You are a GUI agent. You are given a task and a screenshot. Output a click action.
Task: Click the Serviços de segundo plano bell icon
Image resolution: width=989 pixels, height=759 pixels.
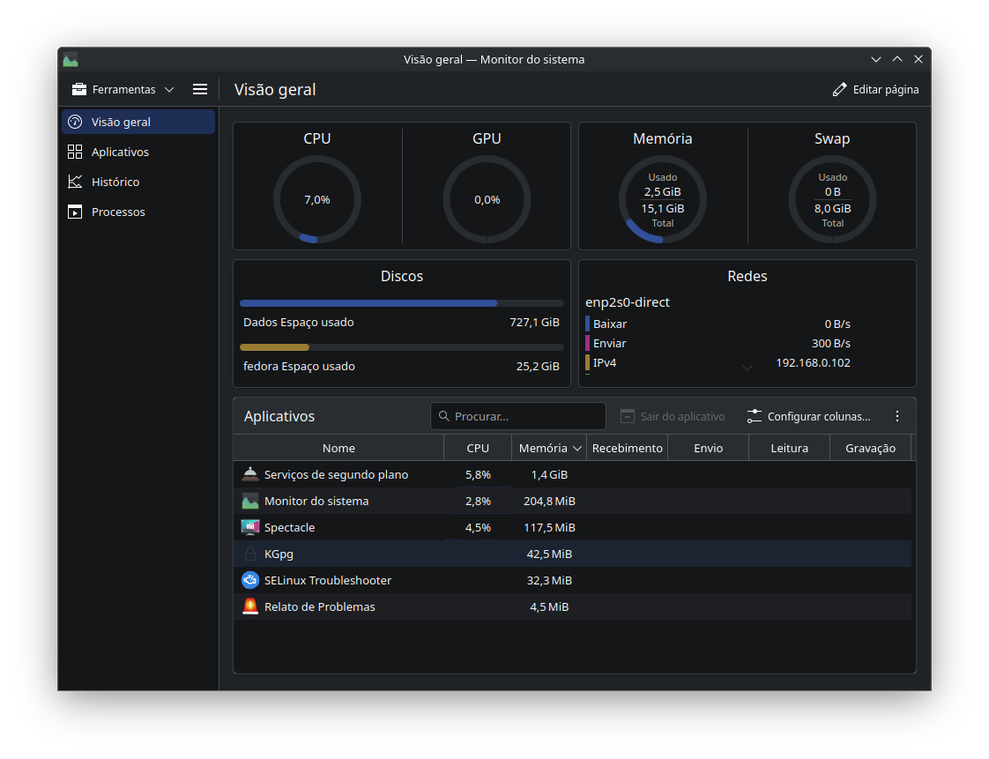tap(250, 474)
